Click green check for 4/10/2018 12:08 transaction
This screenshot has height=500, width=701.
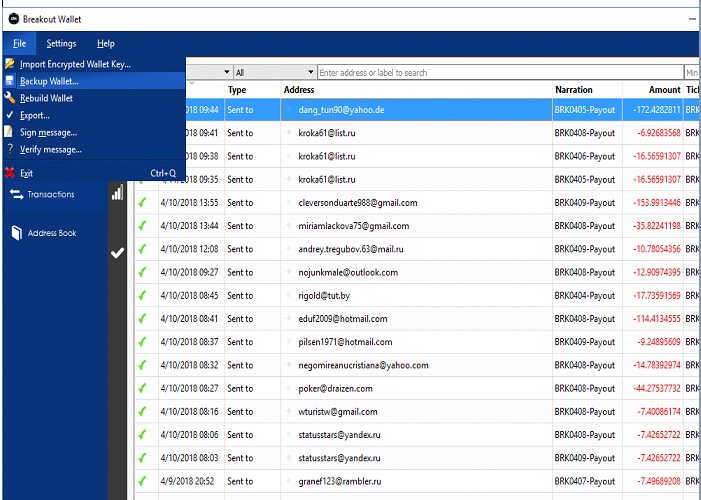[142, 249]
